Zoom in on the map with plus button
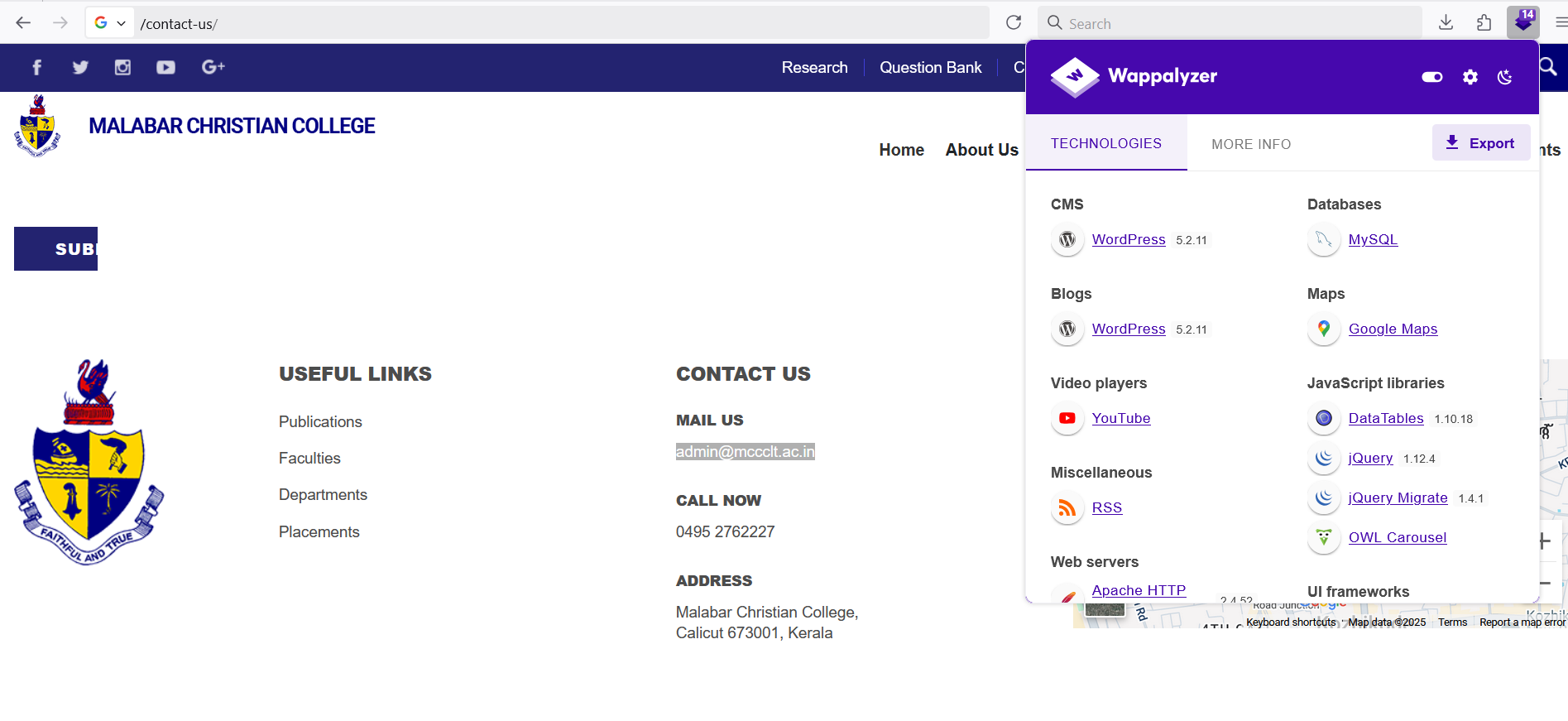The width and height of the screenshot is (1568, 721). pyautogui.click(x=1545, y=541)
